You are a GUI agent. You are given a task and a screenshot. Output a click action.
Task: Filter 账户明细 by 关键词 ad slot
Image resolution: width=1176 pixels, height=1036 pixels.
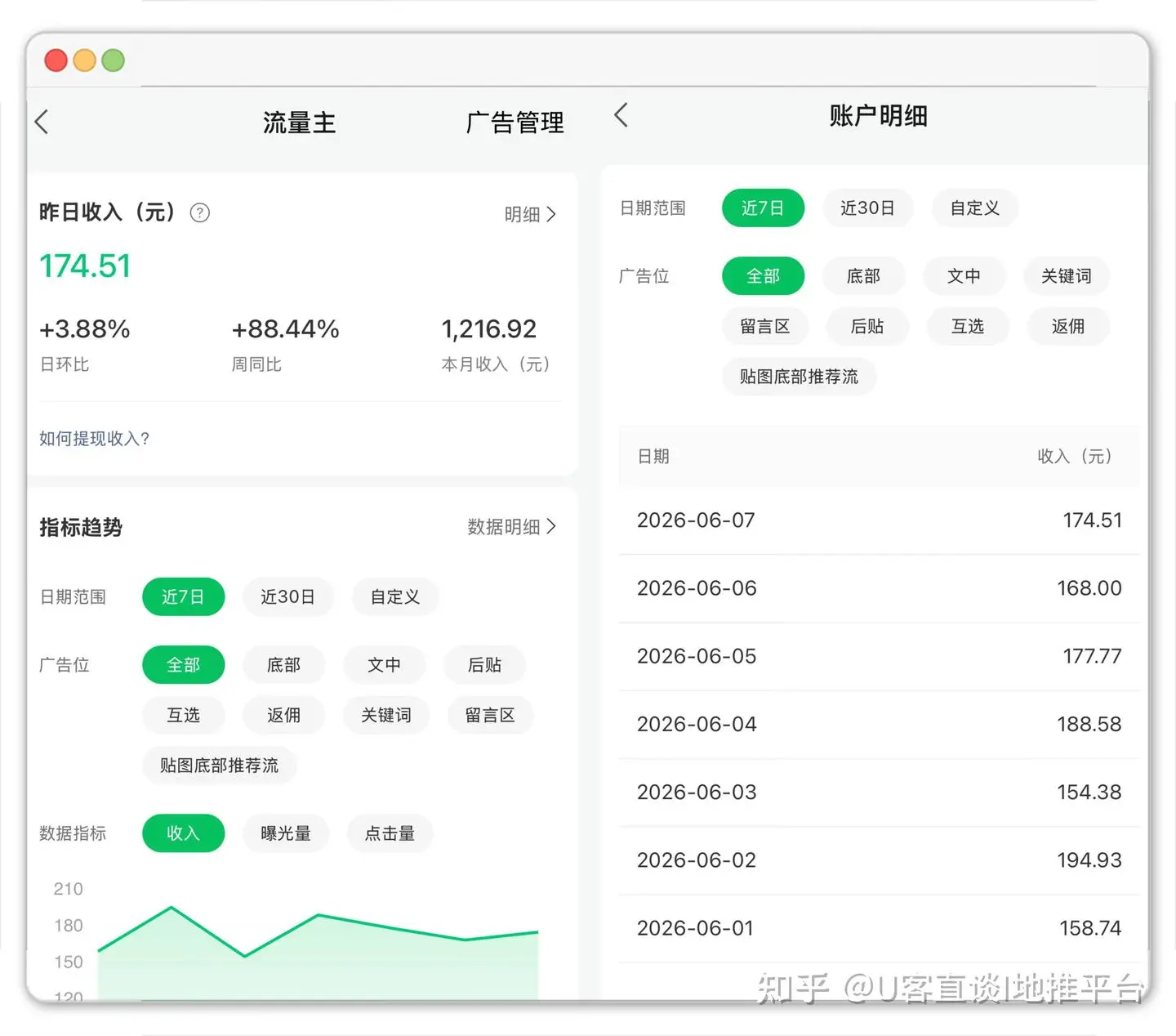(1067, 276)
